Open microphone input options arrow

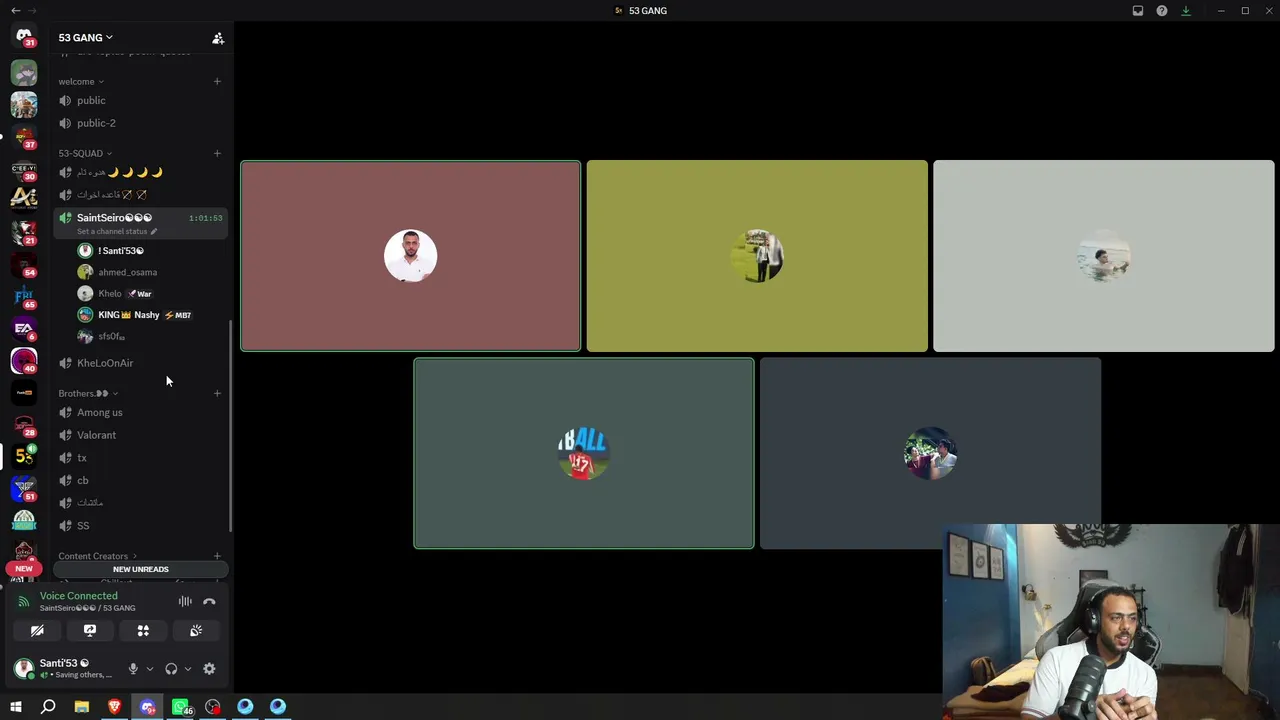coord(149,669)
